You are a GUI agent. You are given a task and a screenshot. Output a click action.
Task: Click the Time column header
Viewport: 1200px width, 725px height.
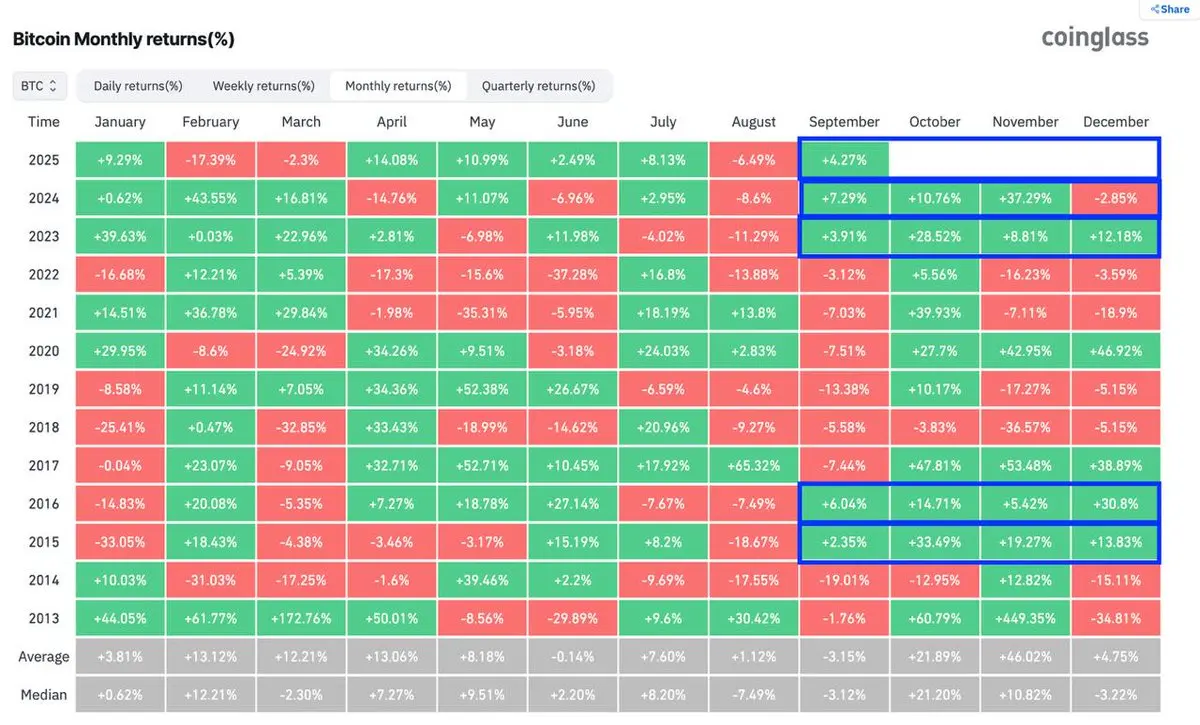tap(44, 122)
